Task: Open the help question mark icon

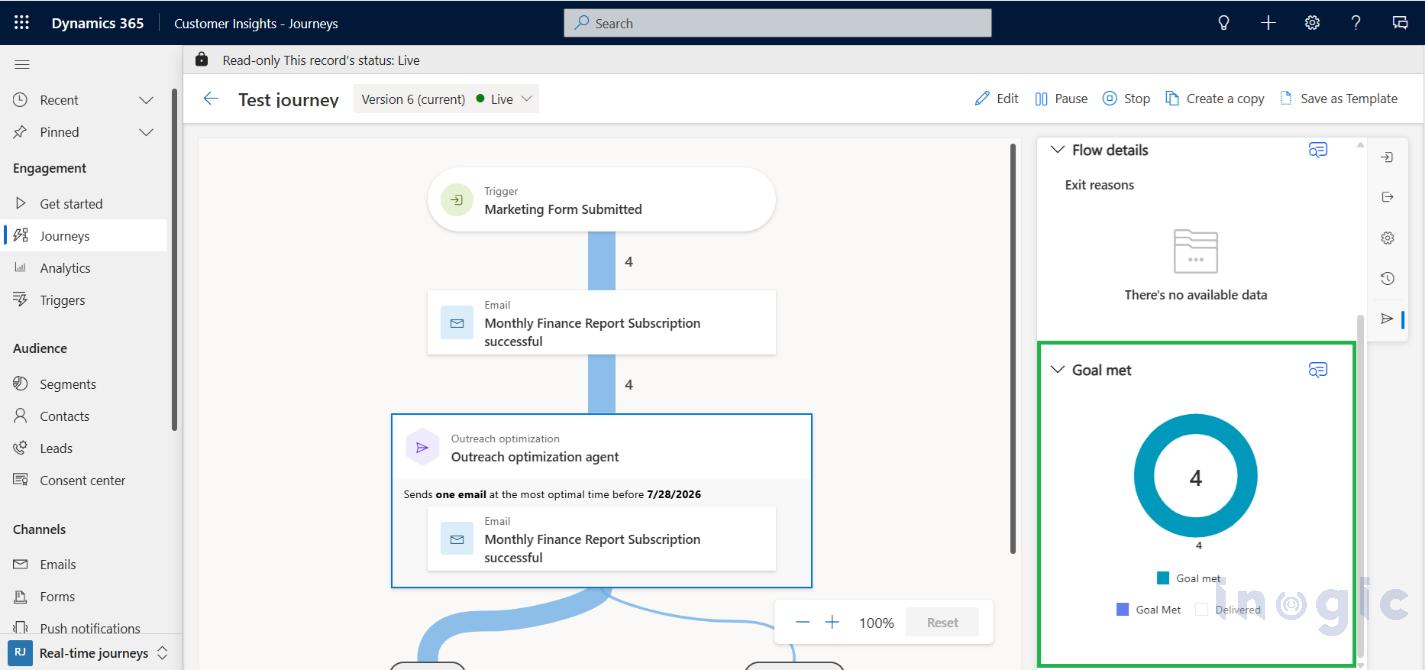Action: (1356, 23)
